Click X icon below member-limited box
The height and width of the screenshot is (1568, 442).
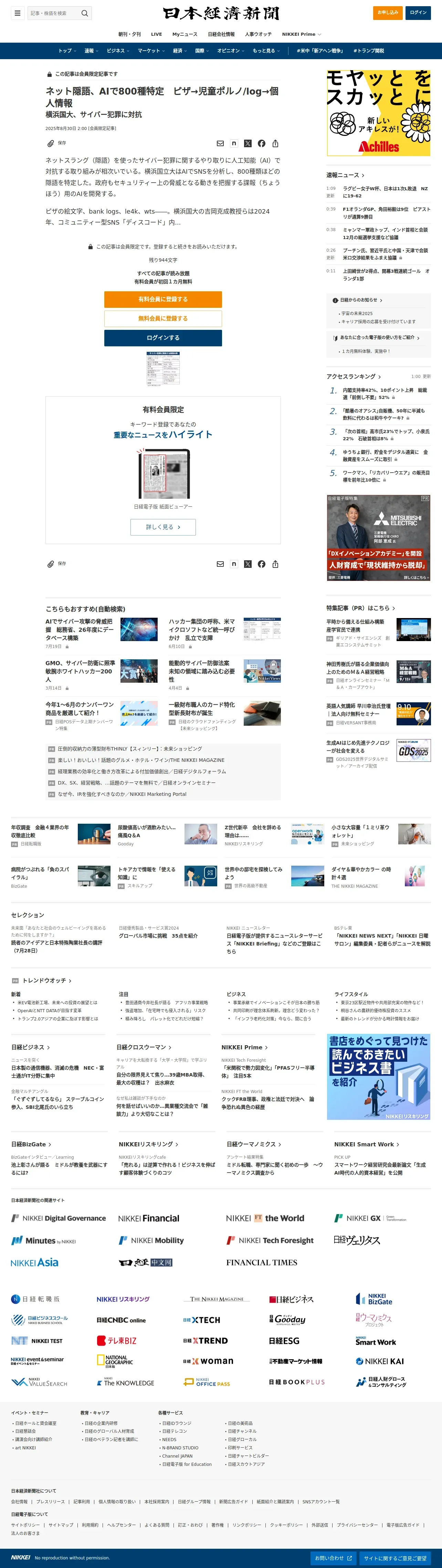[x=248, y=564]
